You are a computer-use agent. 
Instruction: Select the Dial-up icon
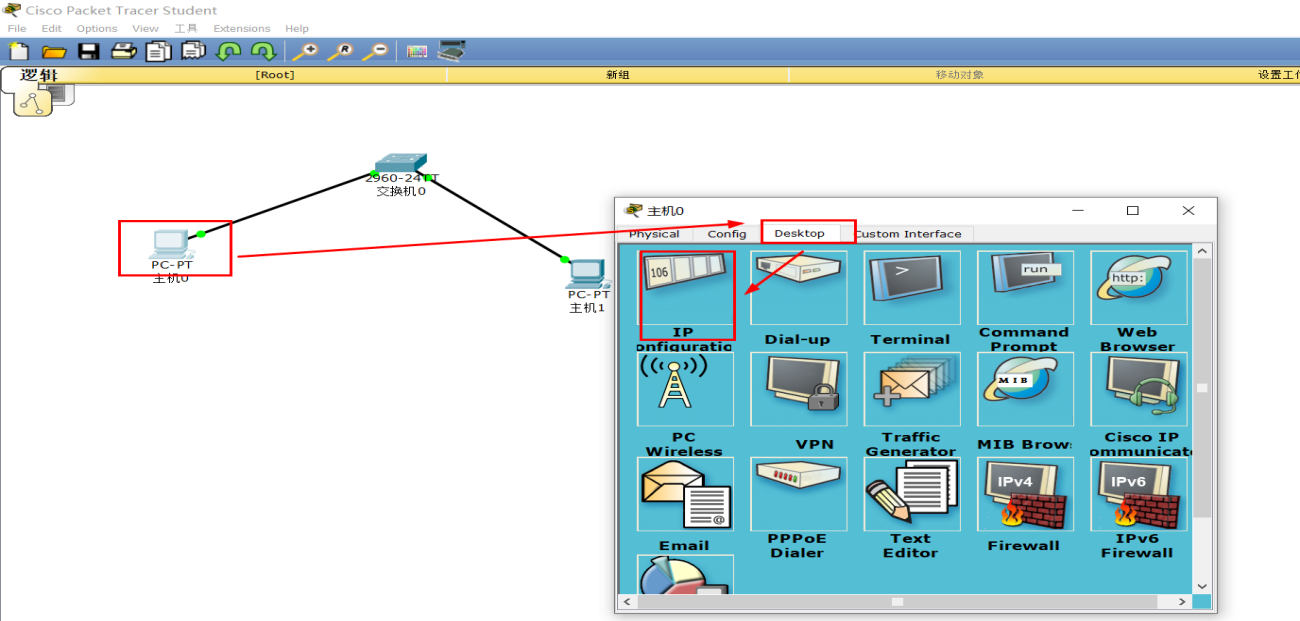click(799, 287)
